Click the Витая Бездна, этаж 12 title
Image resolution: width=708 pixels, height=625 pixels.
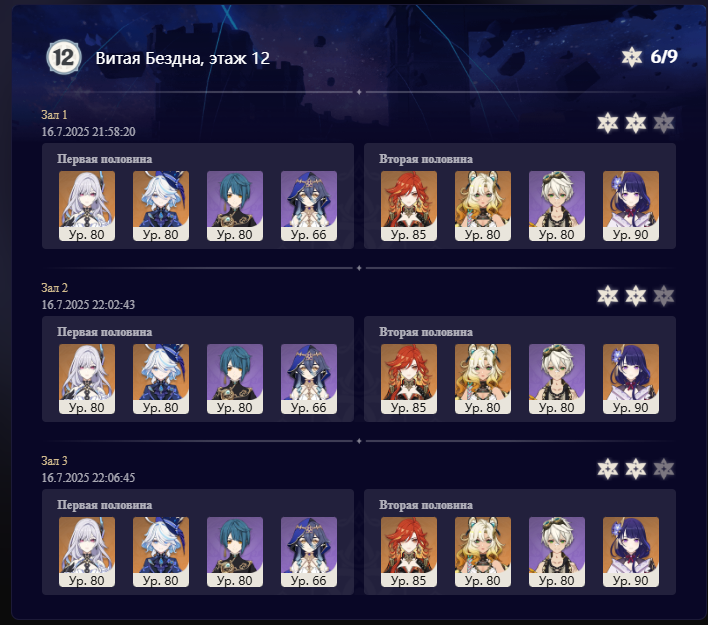pyautogui.click(x=182, y=58)
